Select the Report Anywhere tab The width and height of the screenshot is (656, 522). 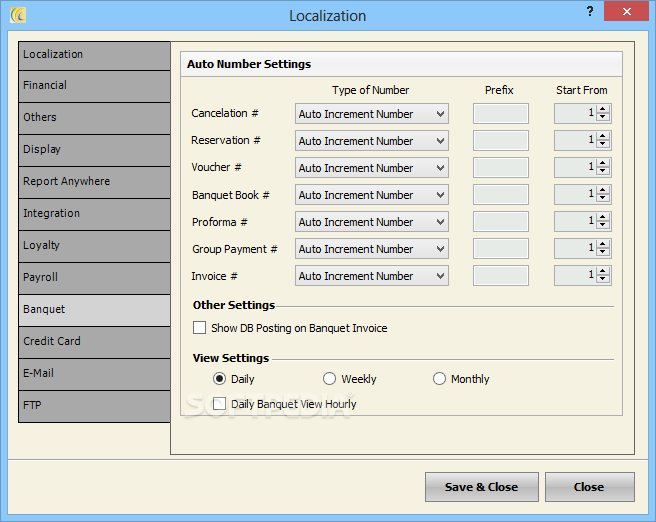point(95,182)
